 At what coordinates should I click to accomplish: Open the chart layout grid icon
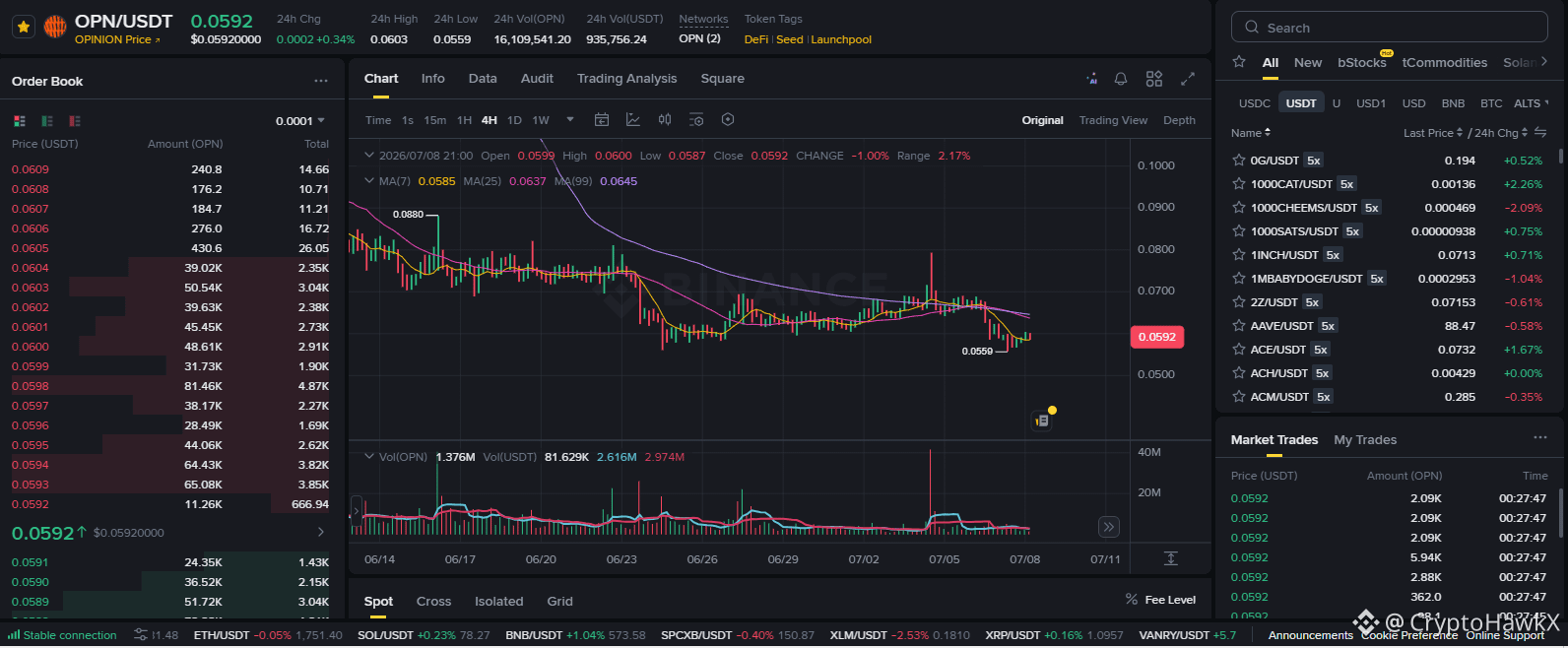[x=1154, y=79]
